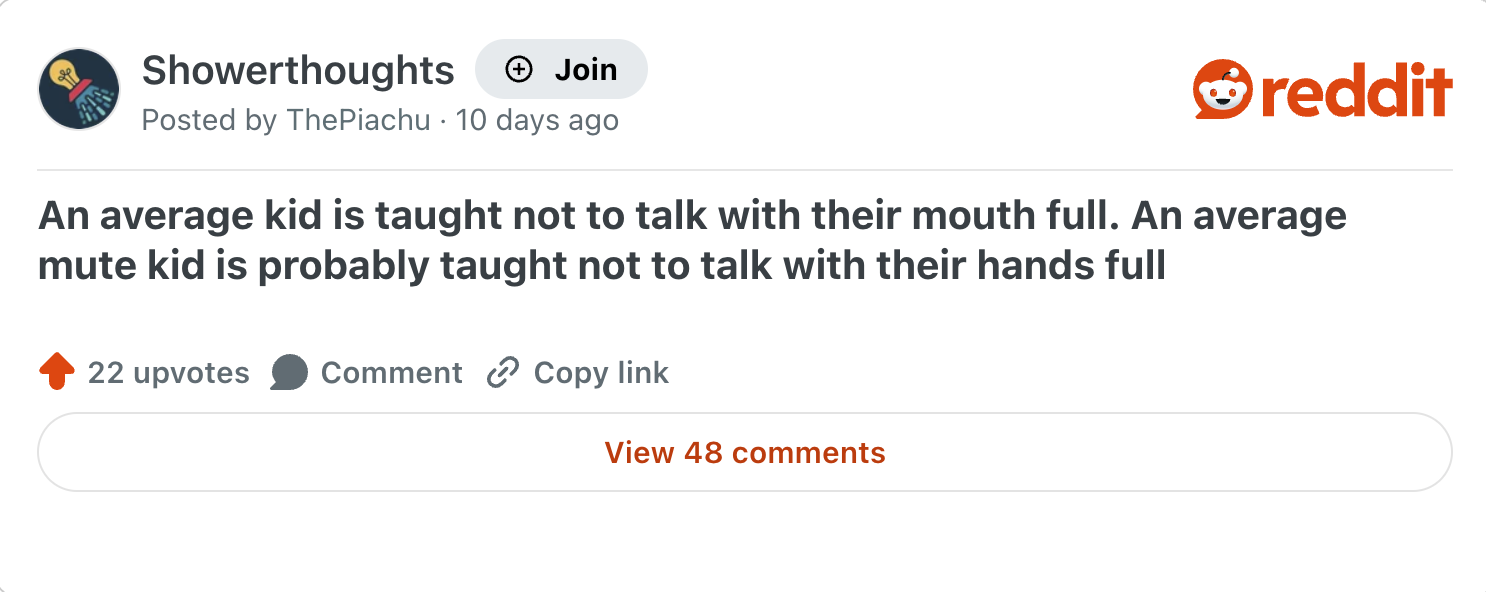Click the "22 upvotes" count
The width and height of the screenshot is (1486, 592).
coord(168,373)
